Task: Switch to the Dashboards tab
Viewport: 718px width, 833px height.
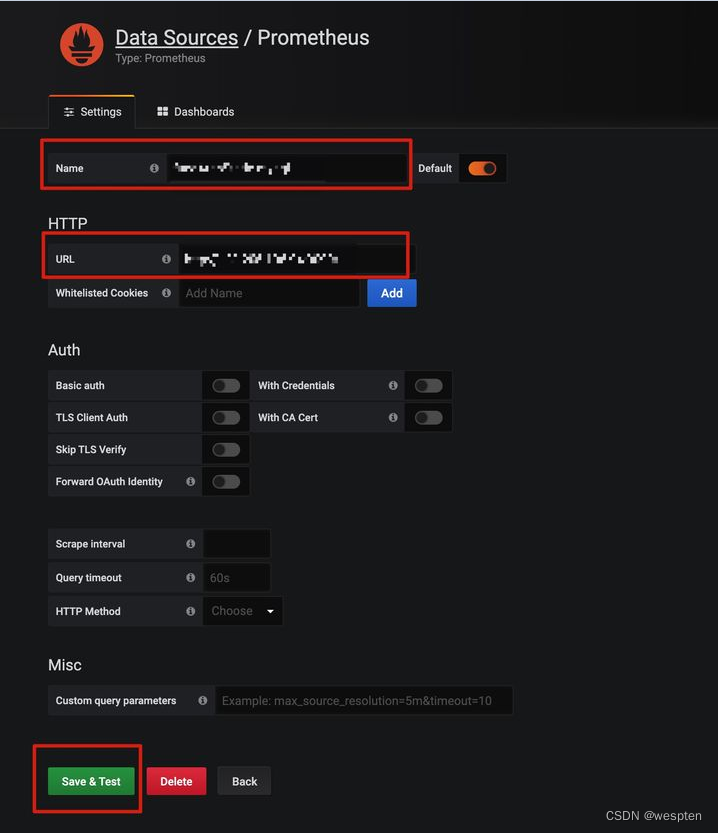Action: click(x=195, y=112)
